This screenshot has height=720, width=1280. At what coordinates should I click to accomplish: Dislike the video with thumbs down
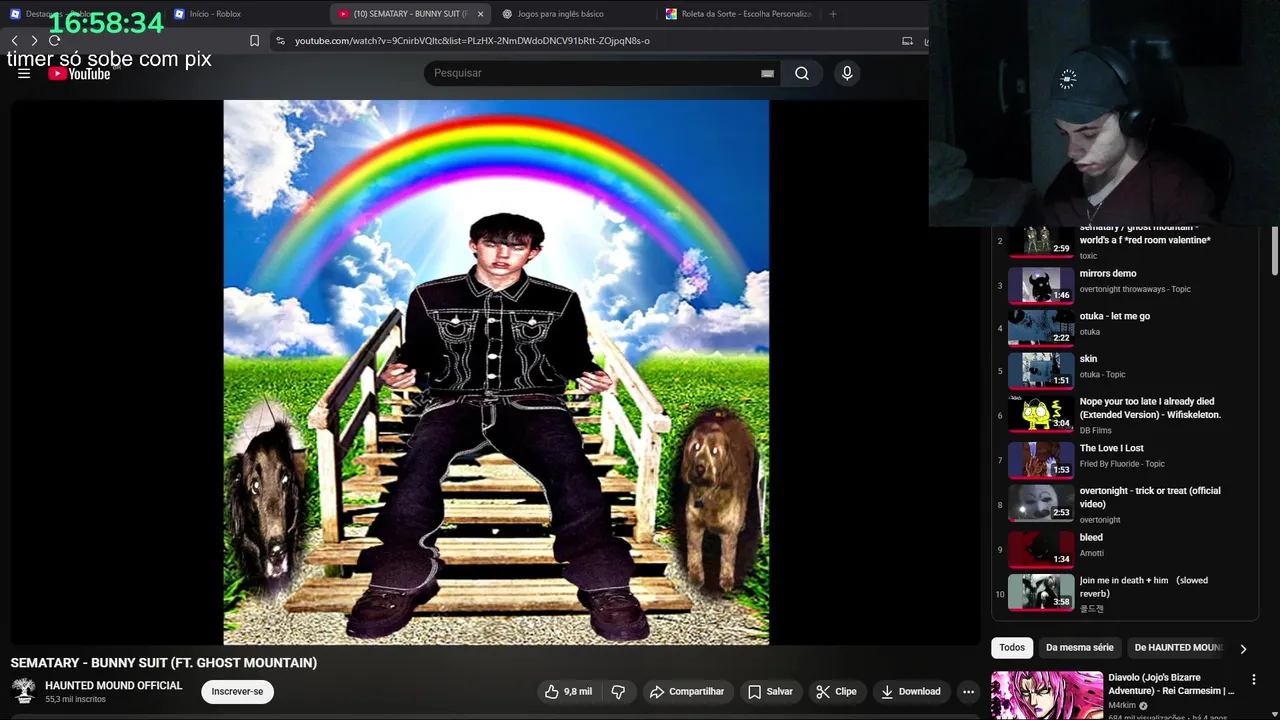coord(618,691)
